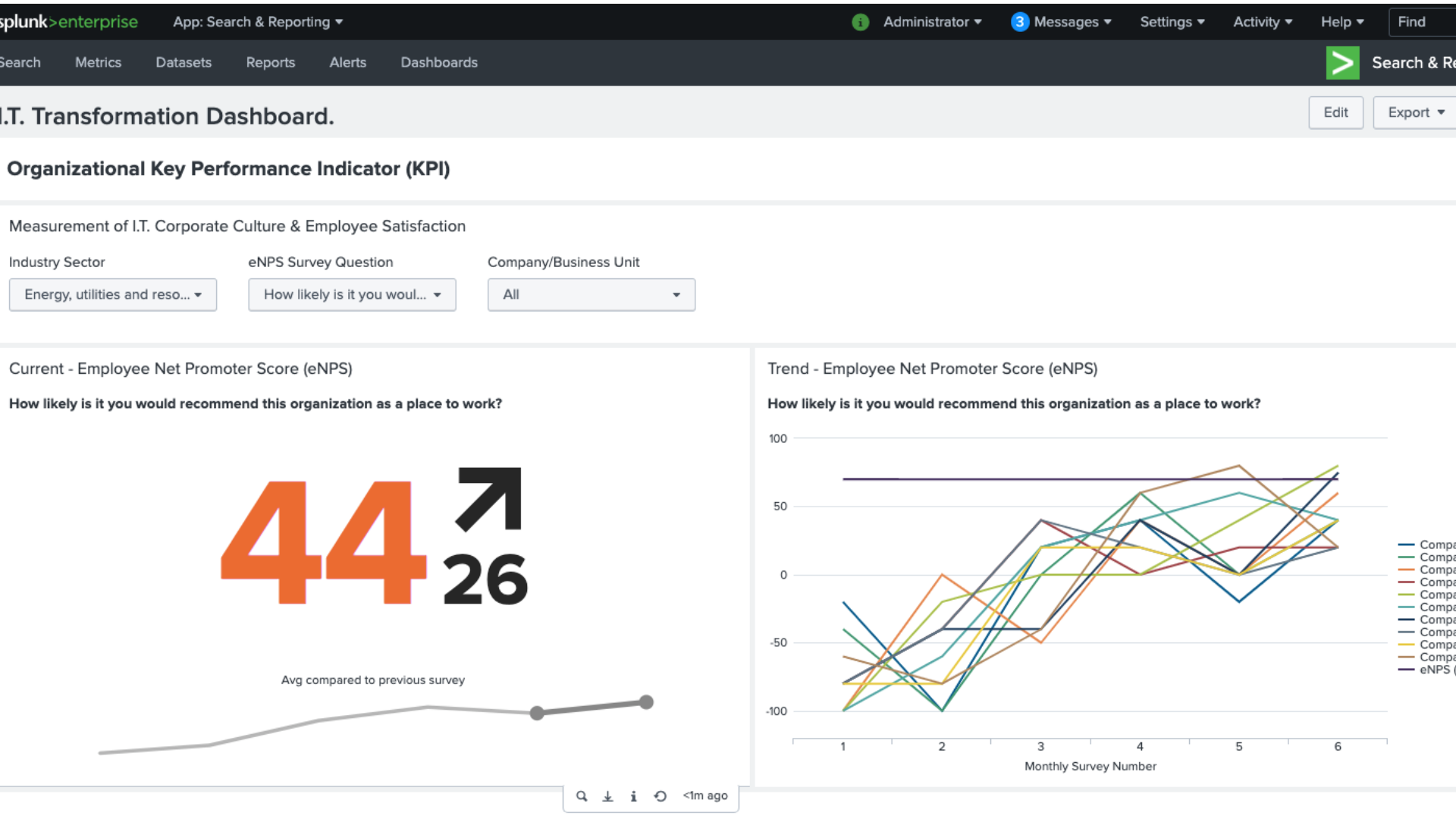Open the App: Search & Reporting dropdown
This screenshot has height=819, width=1456.
(258, 22)
